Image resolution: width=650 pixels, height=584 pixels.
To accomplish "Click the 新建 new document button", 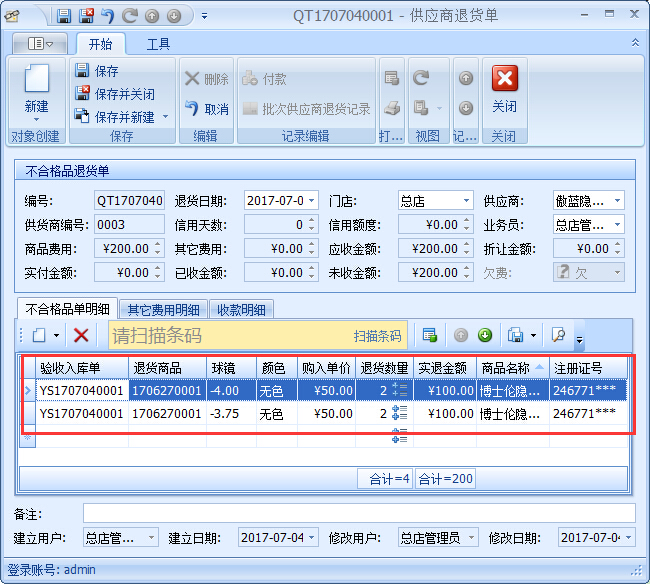I will click(x=36, y=93).
